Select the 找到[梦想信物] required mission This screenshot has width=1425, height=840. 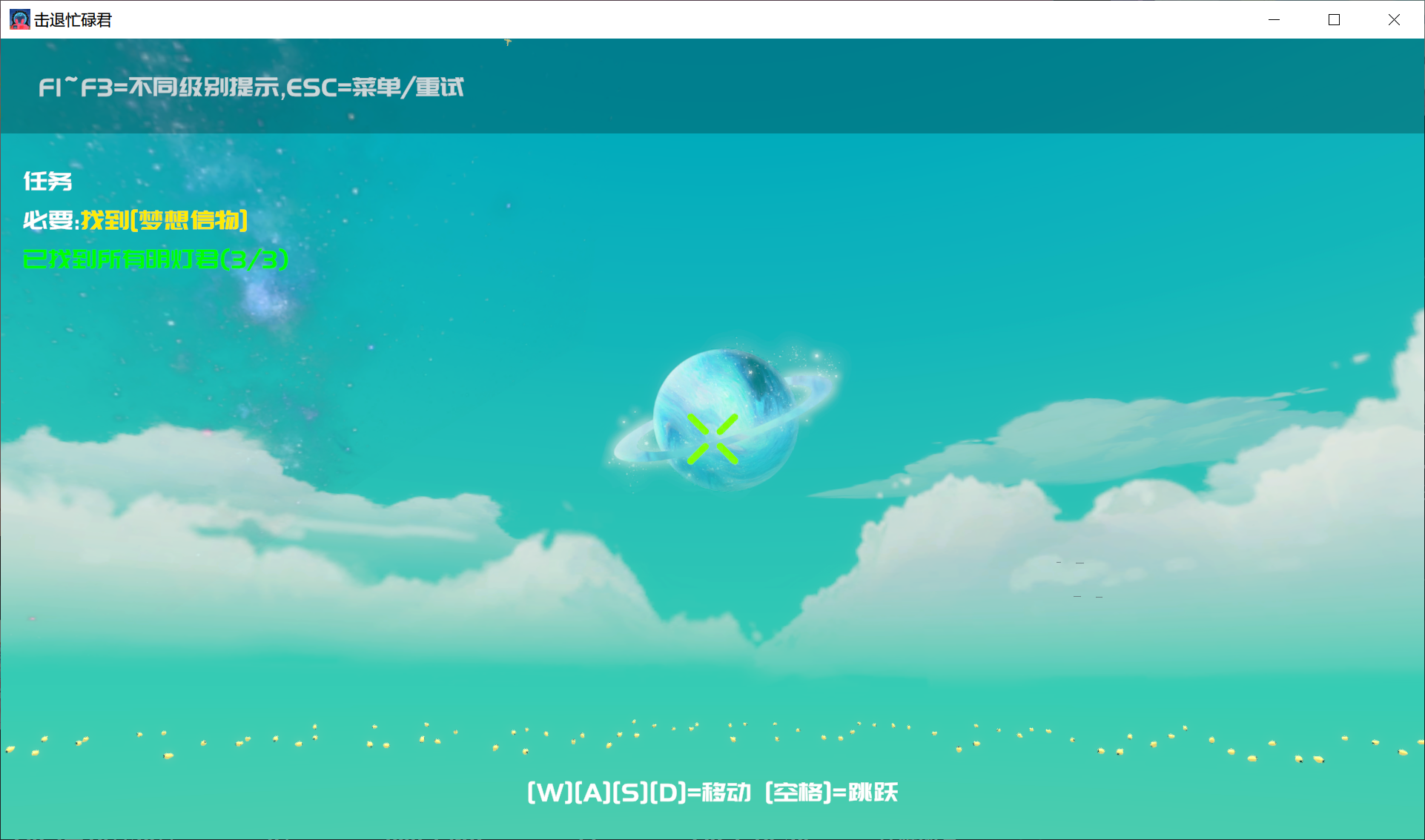pyautogui.click(x=165, y=220)
